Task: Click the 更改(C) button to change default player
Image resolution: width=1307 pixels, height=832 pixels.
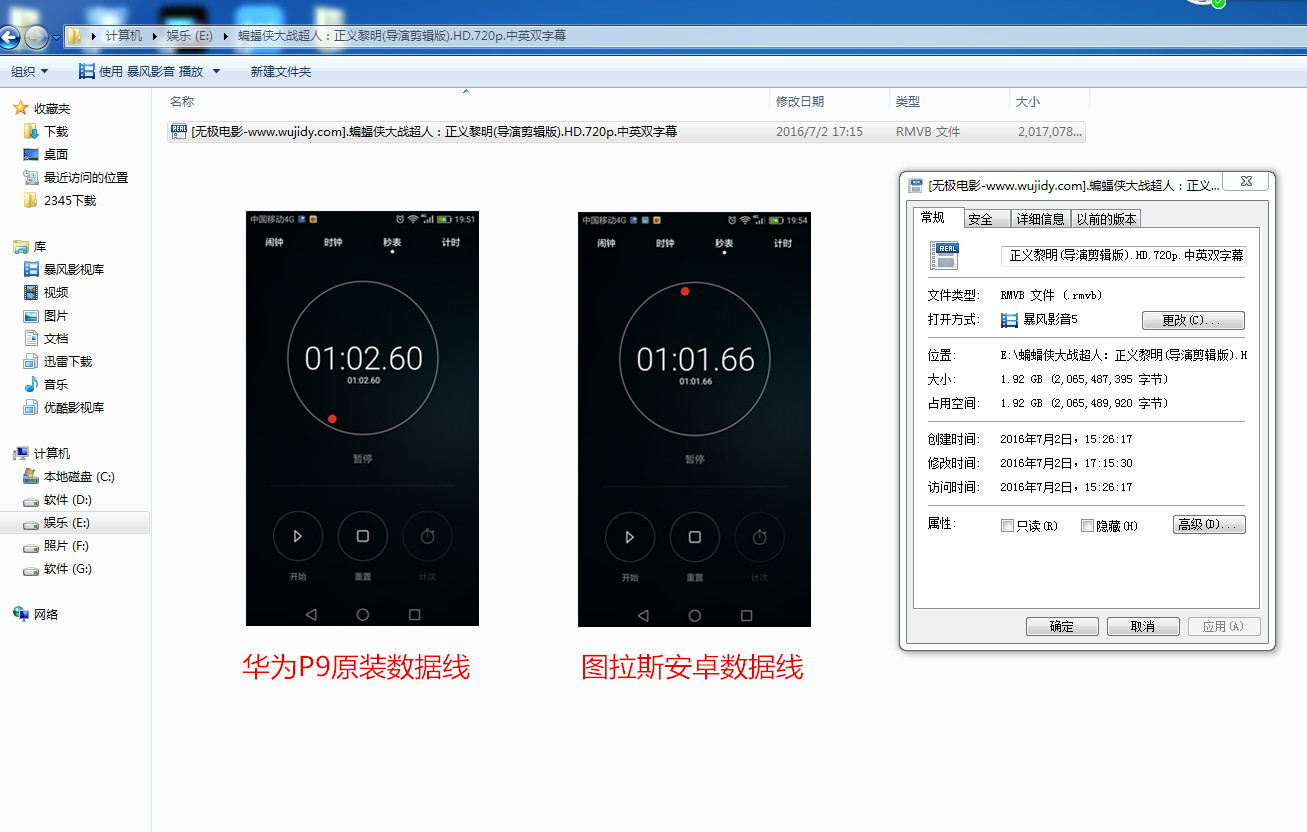Action: (1193, 320)
